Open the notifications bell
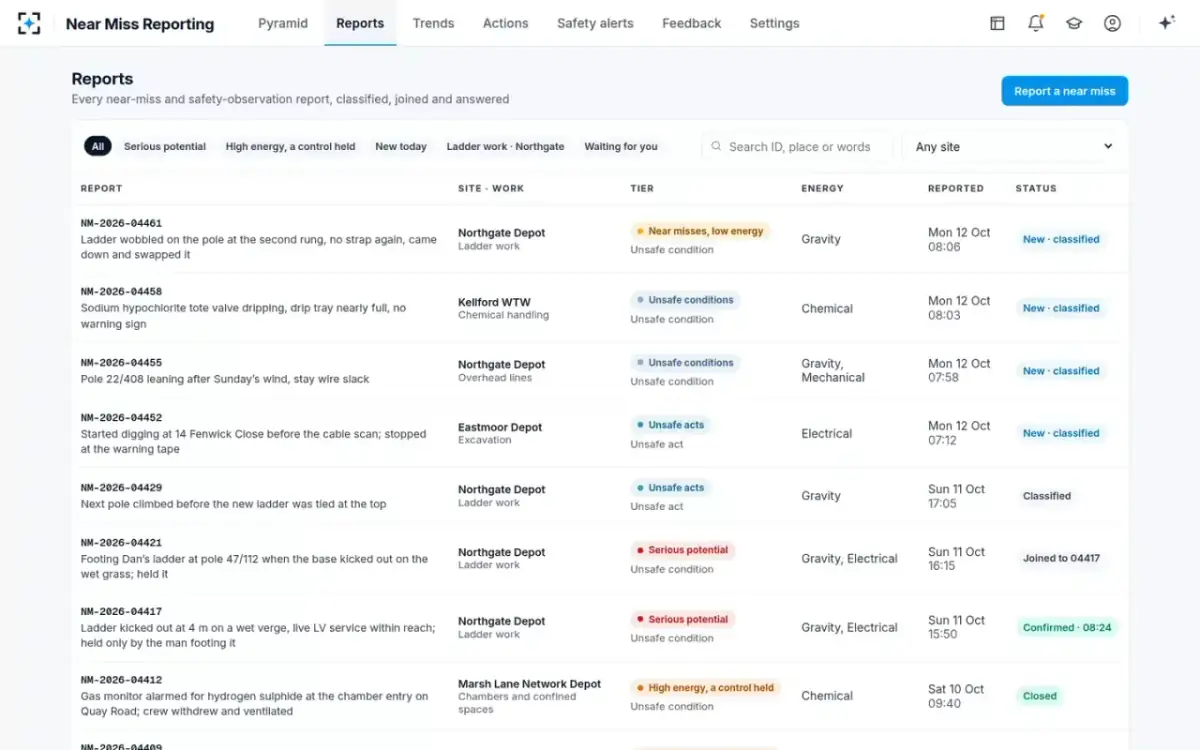Viewport: 1200px width, 750px height. 1035,23
